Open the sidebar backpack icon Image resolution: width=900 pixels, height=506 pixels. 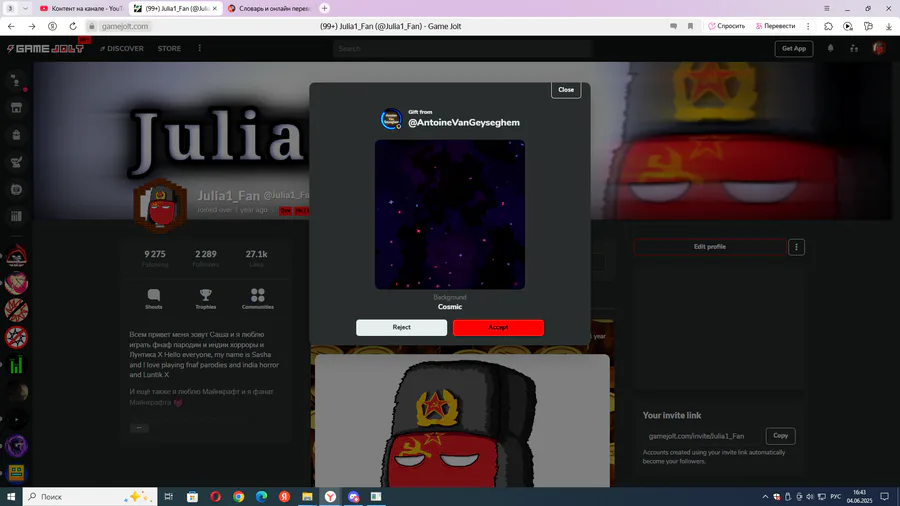click(x=16, y=135)
